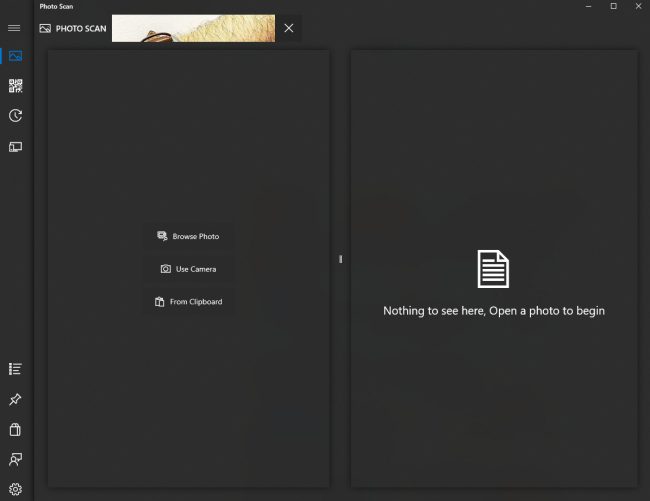Image resolution: width=650 pixels, height=501 pixels.
Task: Click Use Camera button
Action: pyautogui.click(x=188, y=269)
